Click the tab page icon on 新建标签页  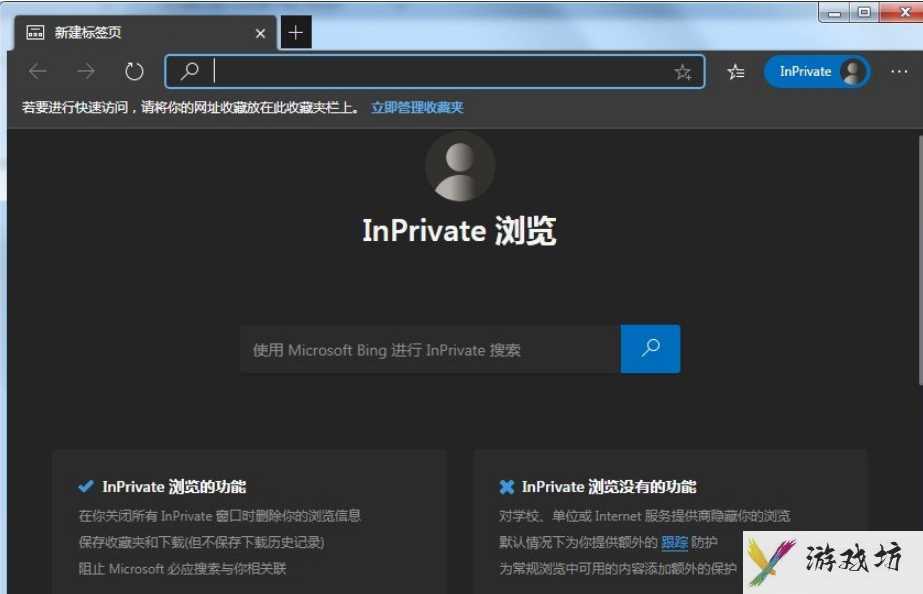[35, 32]
